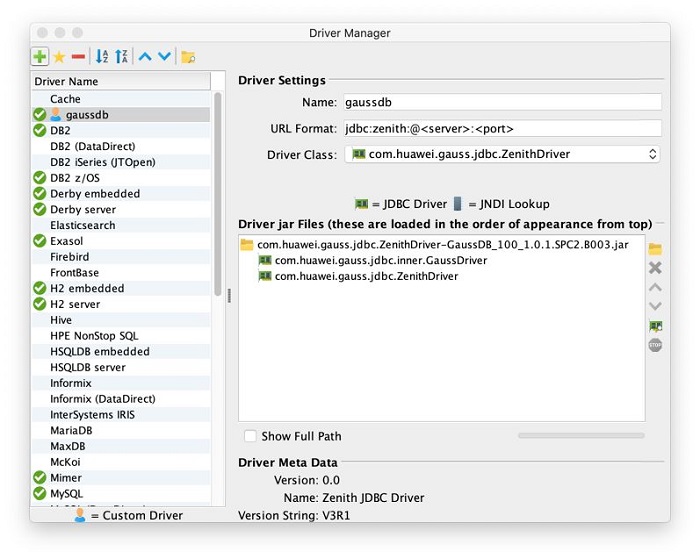
Task: Select the FrontBase driver
Action: (x=121, y=272)
